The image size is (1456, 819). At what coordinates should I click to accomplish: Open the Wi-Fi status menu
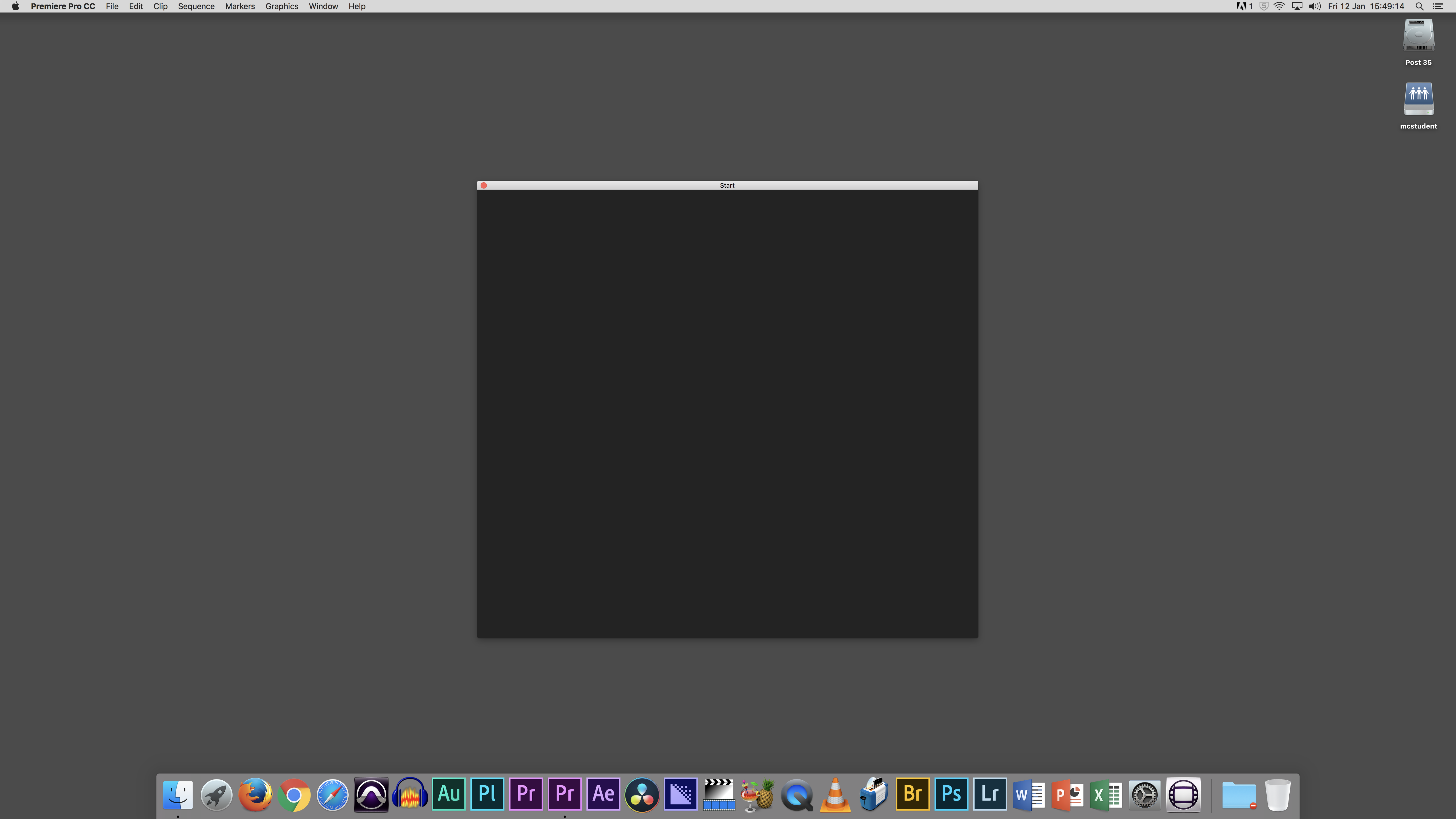[1280, 6]
